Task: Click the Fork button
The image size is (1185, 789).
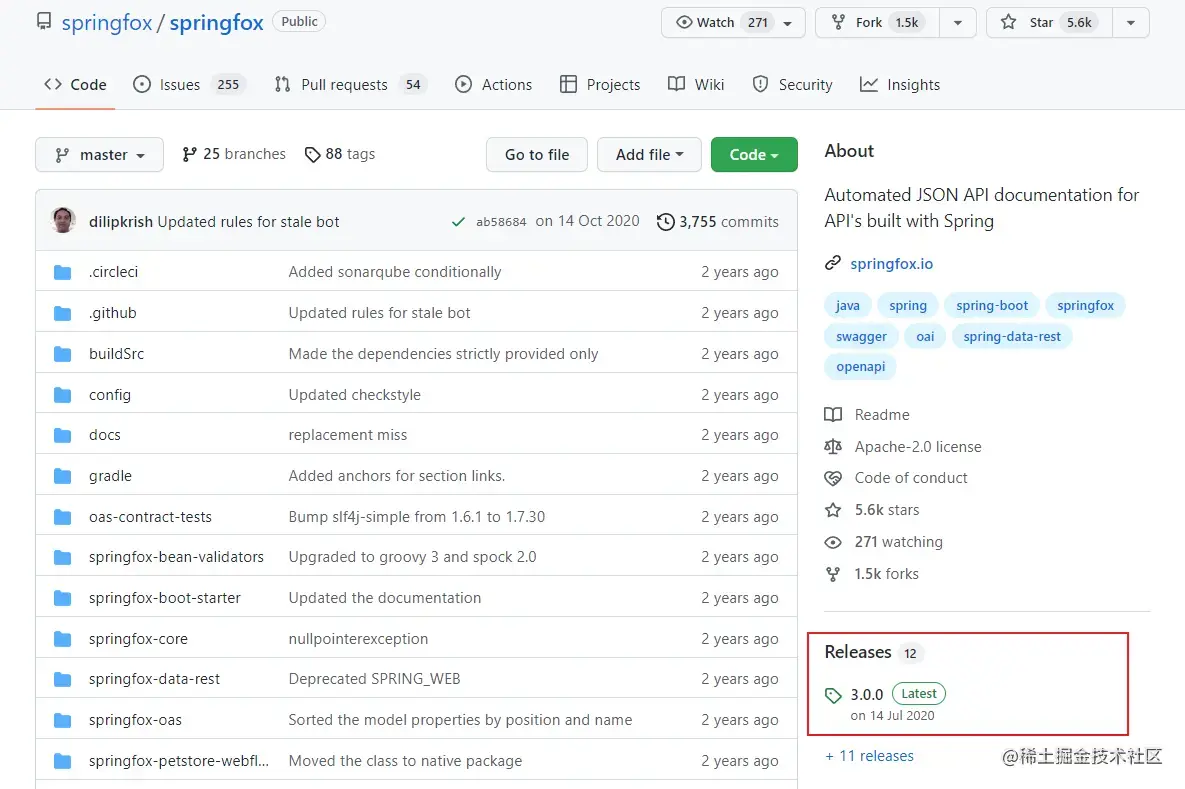Action: pyautogui.click(x=877, y=23)
